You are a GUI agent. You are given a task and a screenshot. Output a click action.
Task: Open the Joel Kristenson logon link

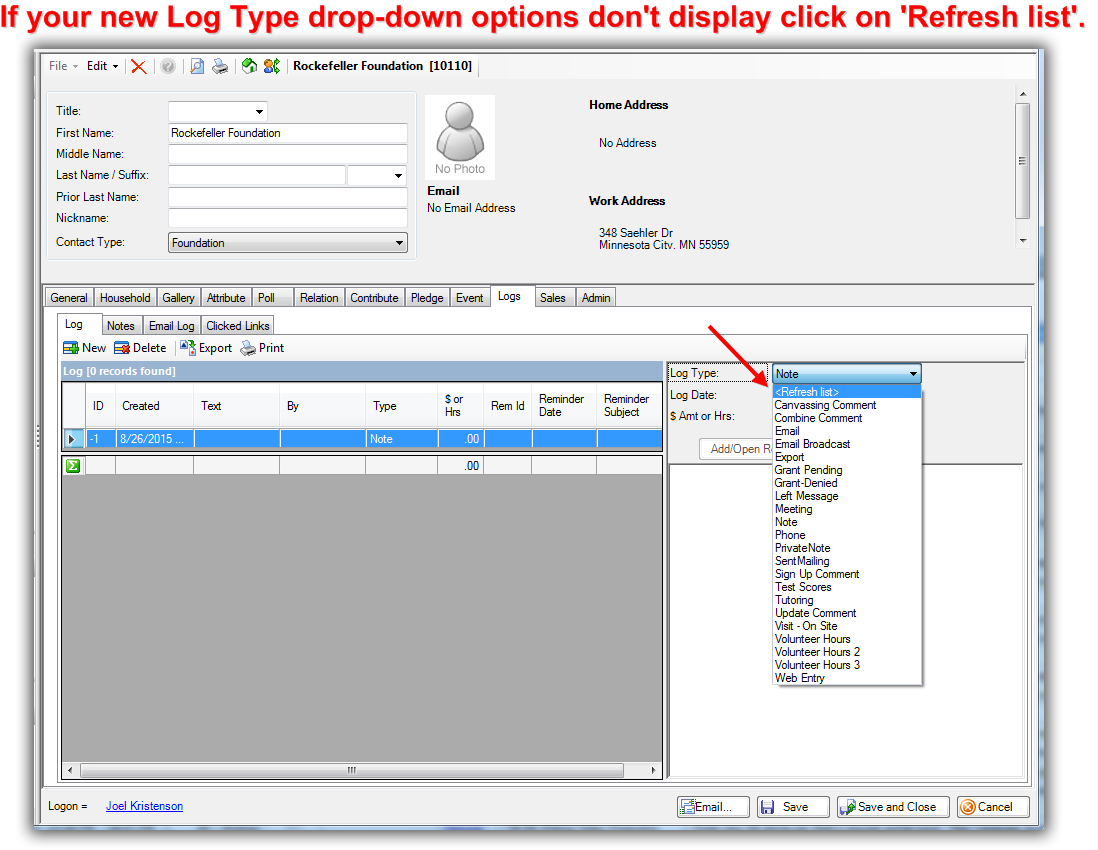click(x=144, y=806)
